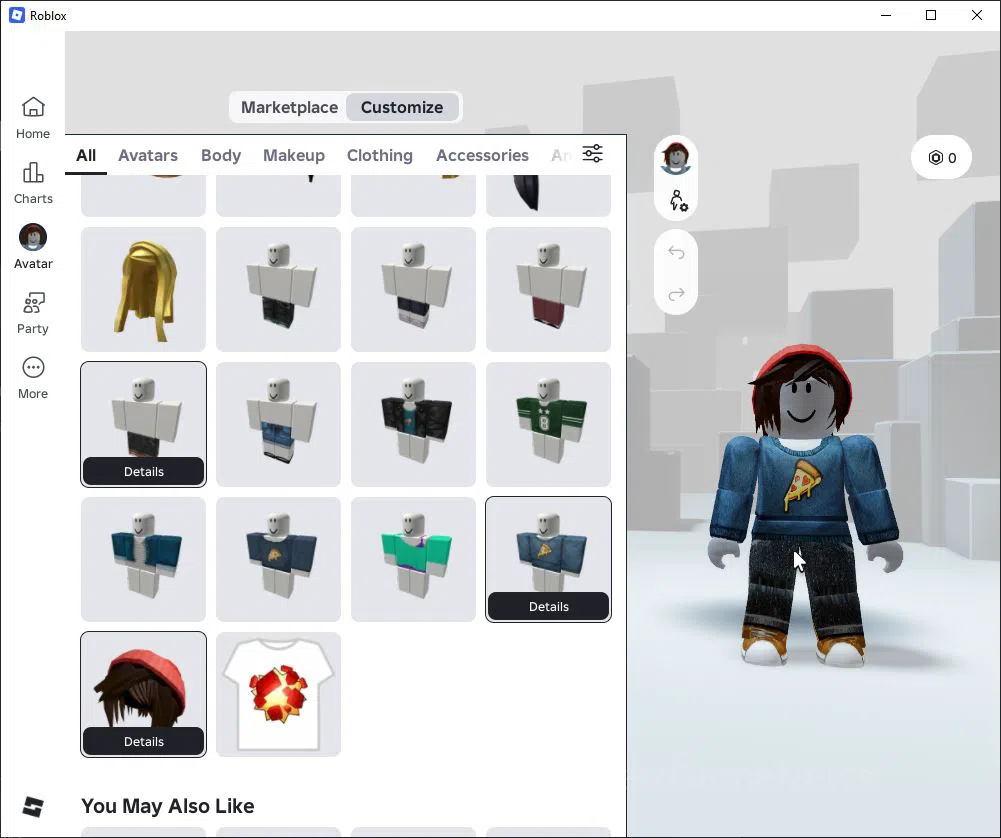Open the Home sidebar icon
Image resolution: width=1001 pixels, height=838 pixels.
pos(33,118)
